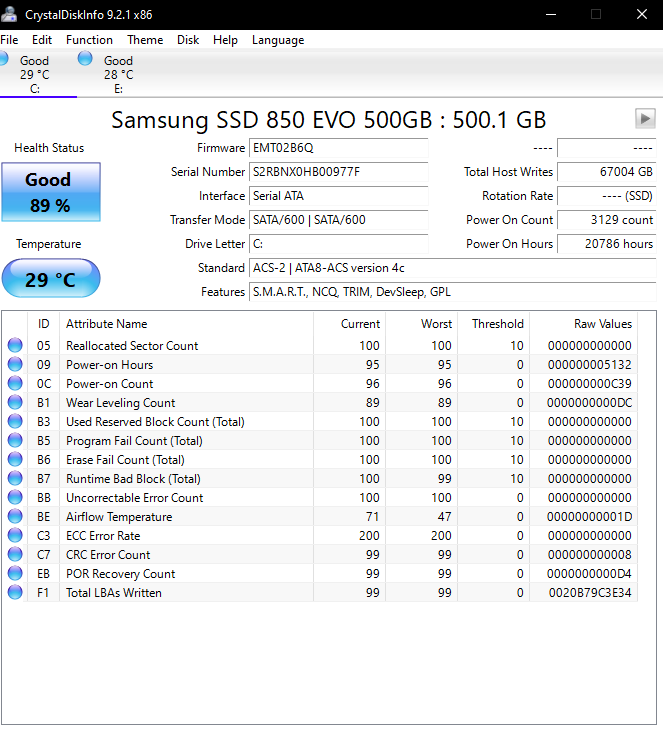Click status orb for Power-on Count row
The width and height of the screenshot is (663, 731).
[x=15, y=383]
